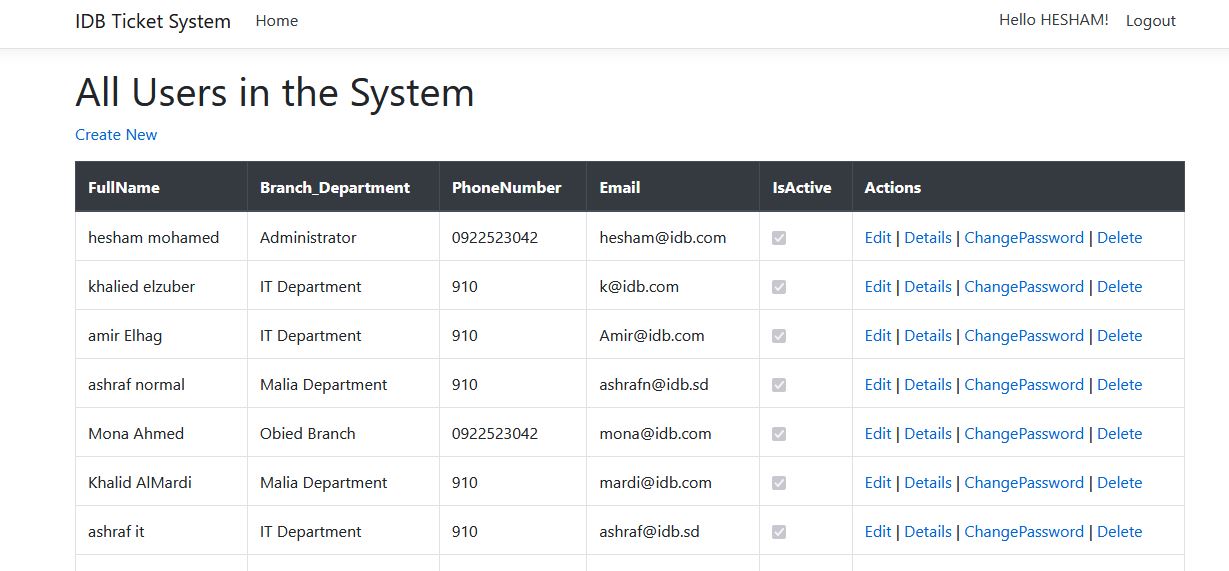
Task: Open ChangePassword for ashraf normal
Action: [1024, 385]
